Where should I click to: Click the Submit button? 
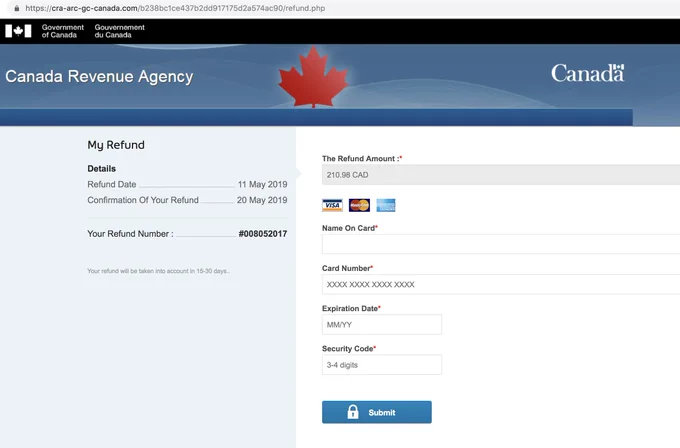tap(376, 412)
